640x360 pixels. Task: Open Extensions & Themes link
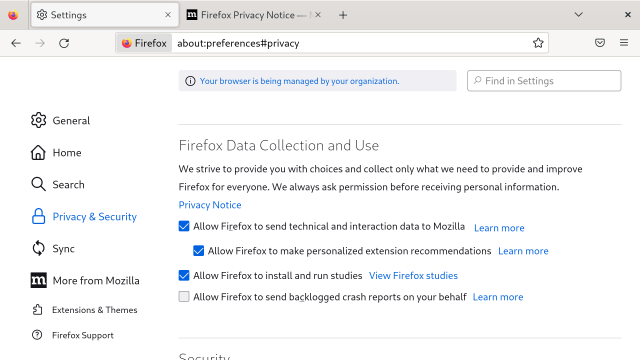pos(84,310)
